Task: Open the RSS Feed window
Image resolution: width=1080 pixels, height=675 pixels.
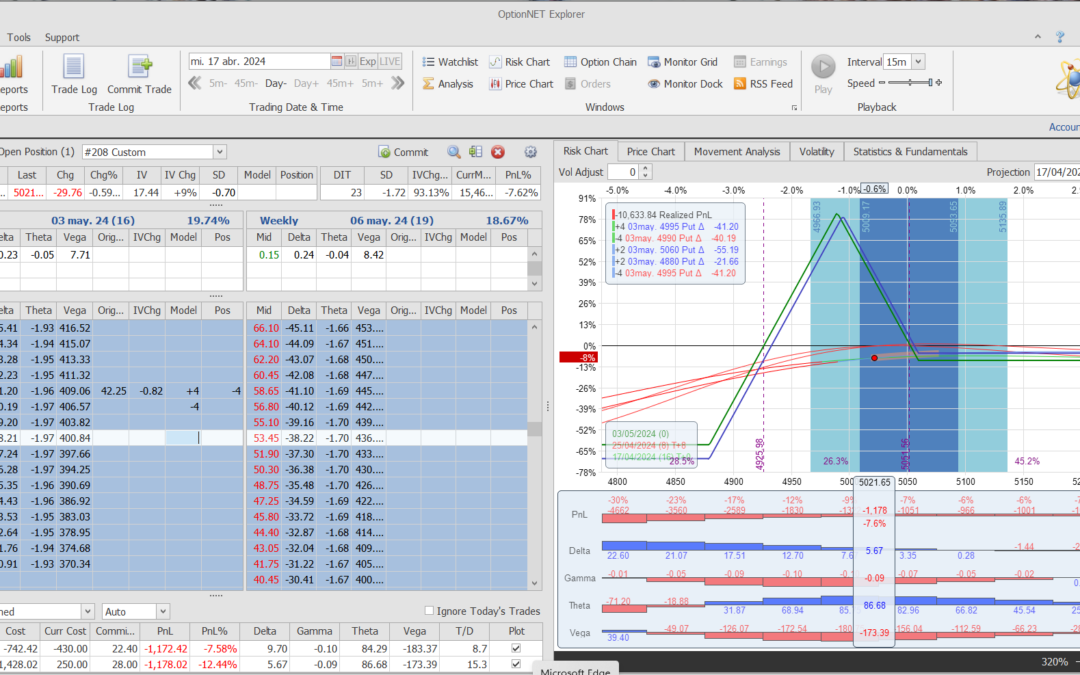Action: [763, 84]
